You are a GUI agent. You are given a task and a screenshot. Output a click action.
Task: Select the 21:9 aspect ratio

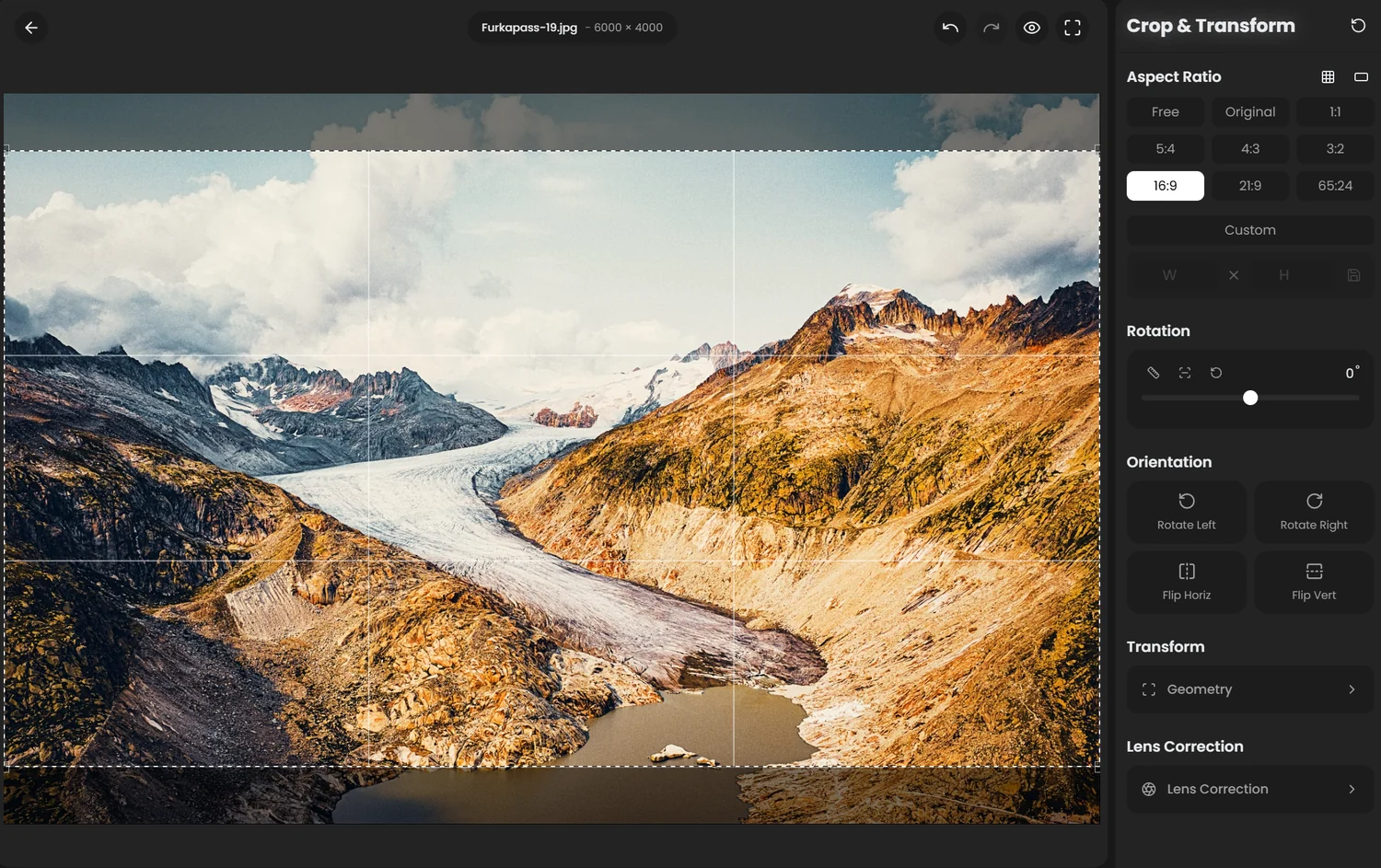(1250, 186)
